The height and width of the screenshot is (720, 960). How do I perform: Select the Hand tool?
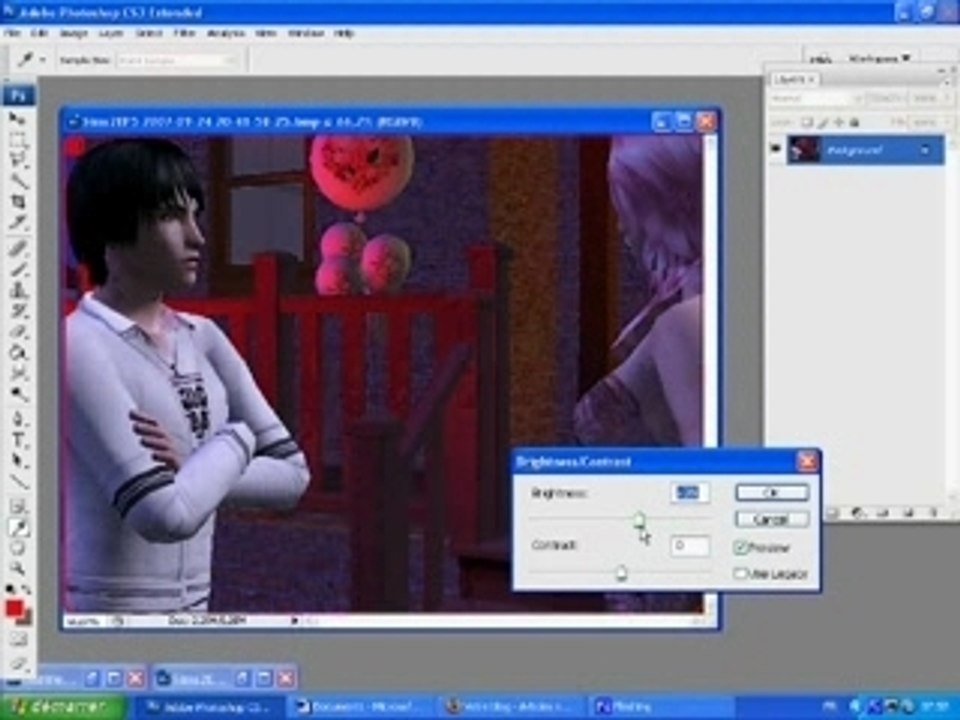click(x=18, y=548)
